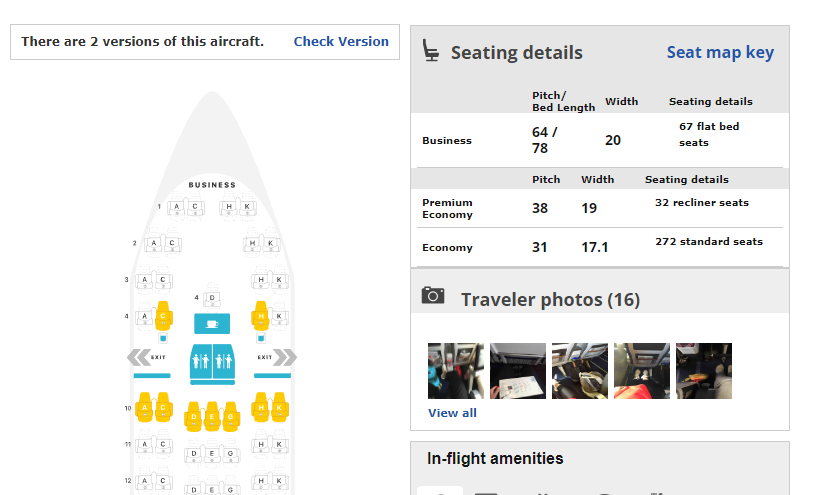Select yellow seat 10A on the left

pyautogui.click(x=146, y=408)
